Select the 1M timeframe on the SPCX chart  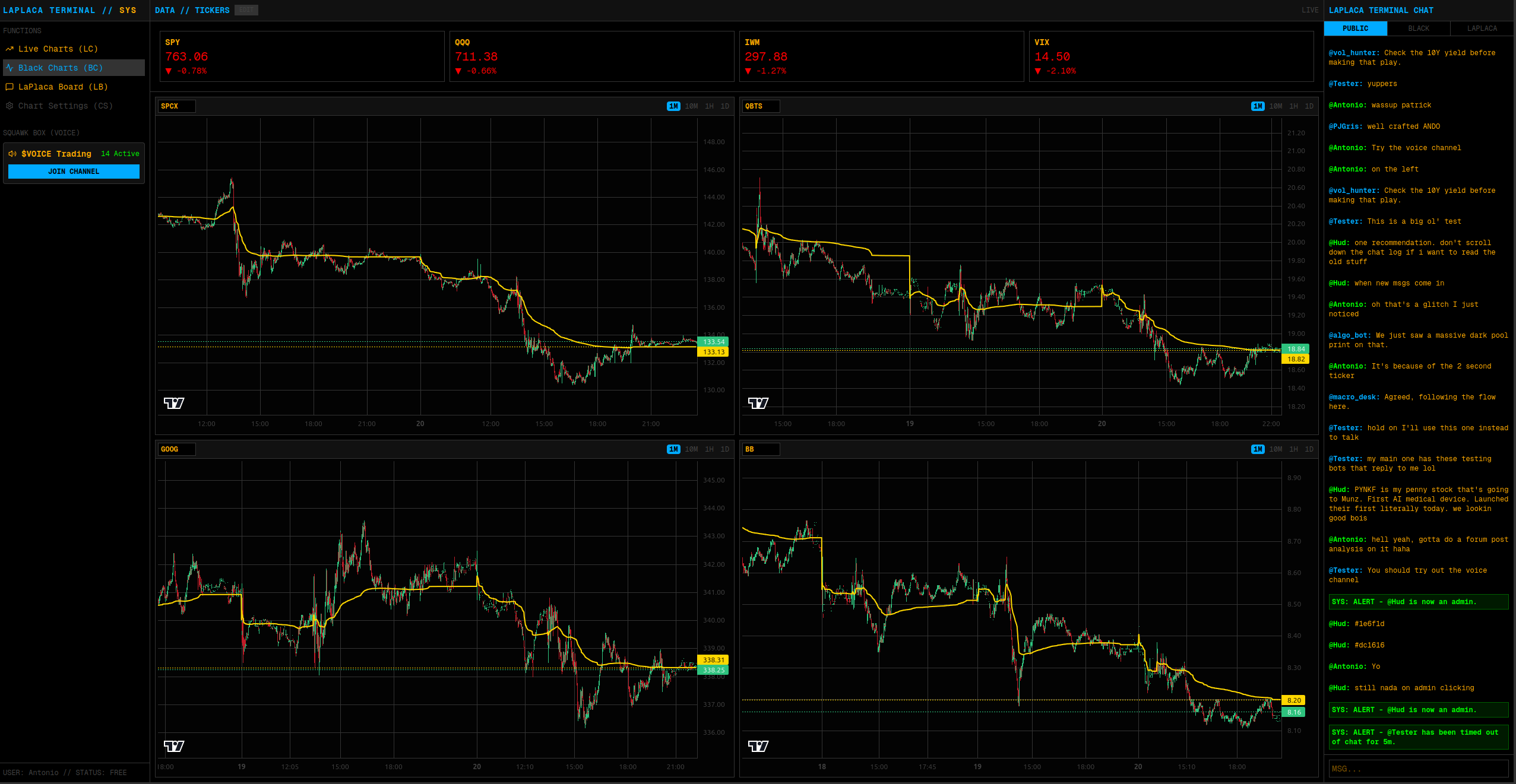tap(673, 106)
